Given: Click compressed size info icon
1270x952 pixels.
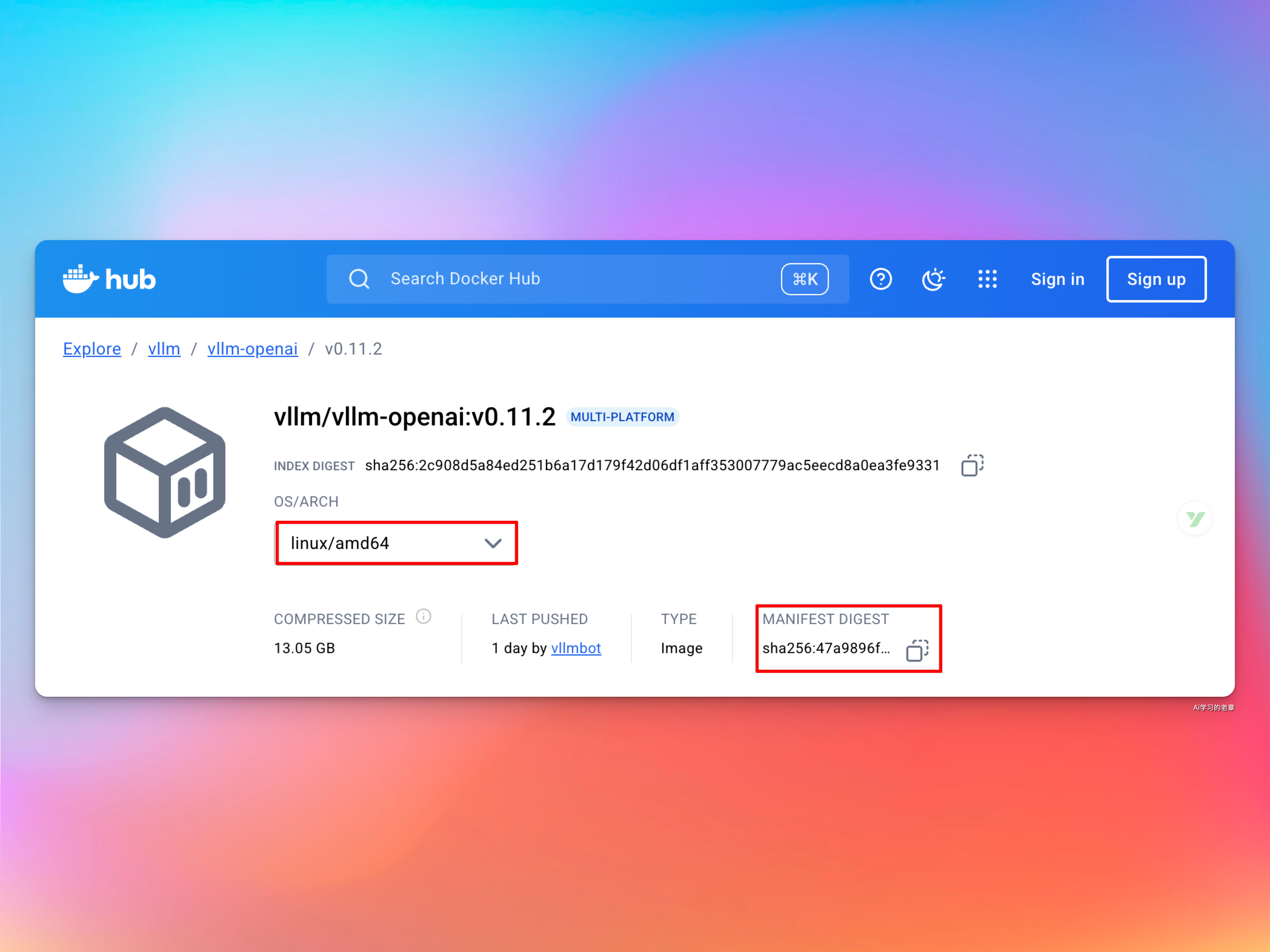Looking at the screenshot, I should click(423, 616).
